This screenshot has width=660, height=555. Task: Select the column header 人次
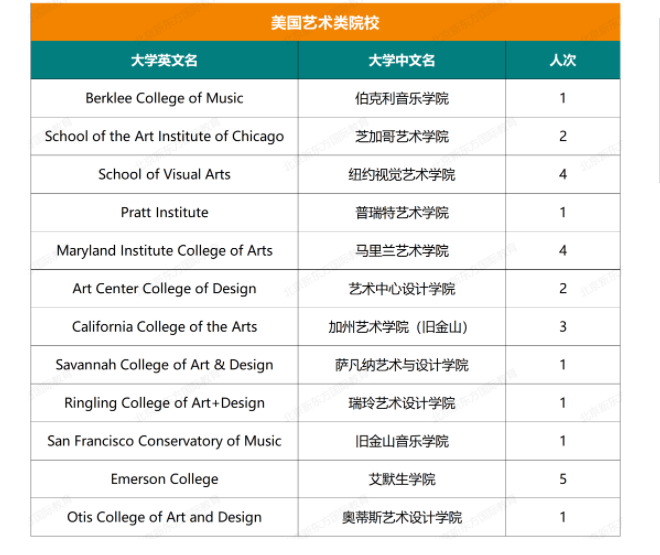pos(563,60)
